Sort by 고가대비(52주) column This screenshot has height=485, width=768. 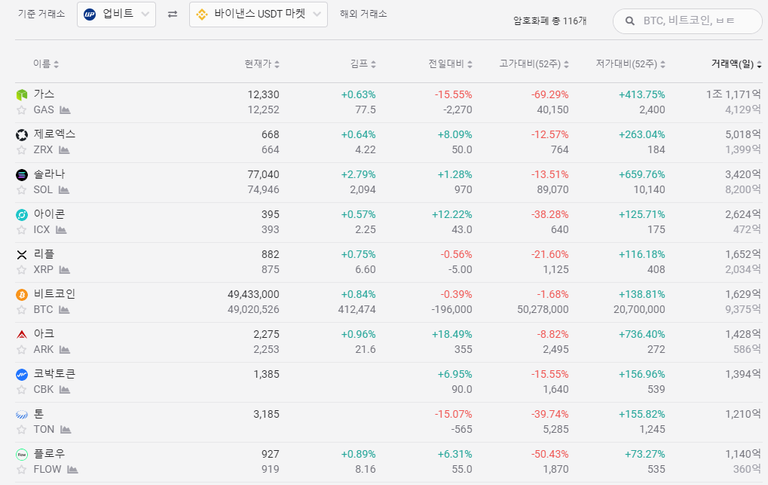coord(534,64)
